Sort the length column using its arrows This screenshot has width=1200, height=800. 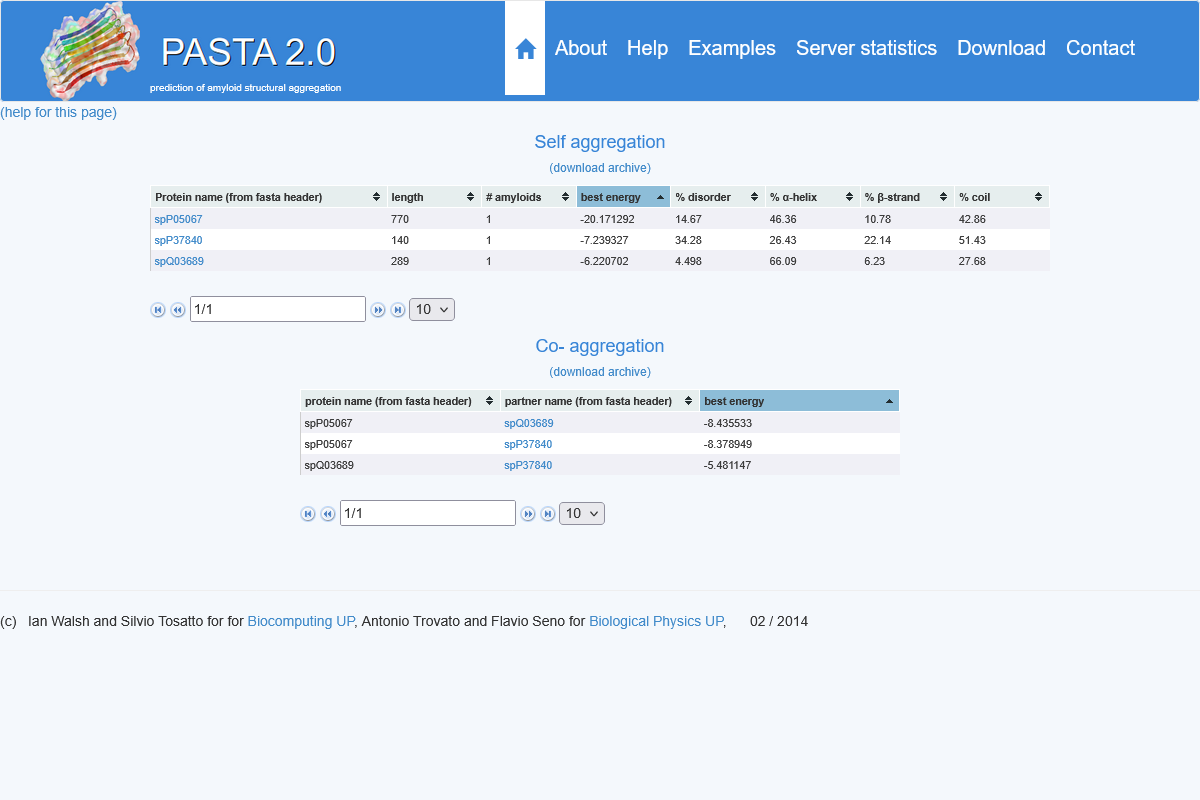[x=470, y=196]
